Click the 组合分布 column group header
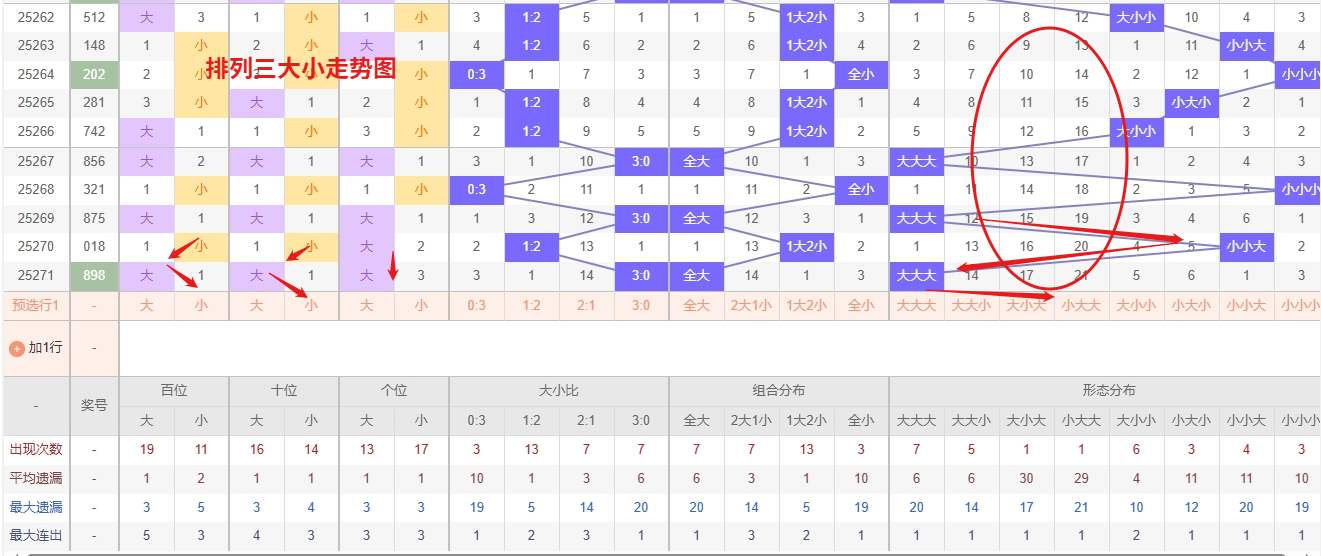The height and width of the screenshot is (556, 1321). [779, 391]
